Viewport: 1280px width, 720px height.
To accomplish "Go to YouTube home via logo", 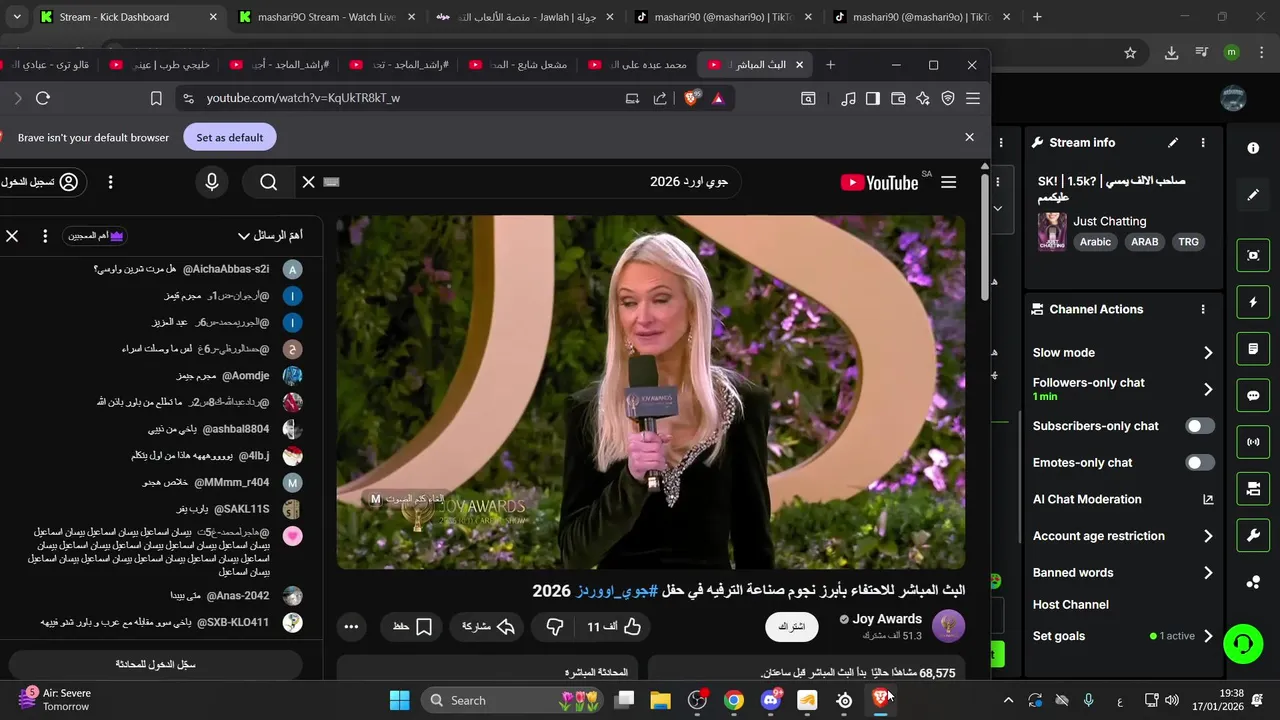I will tap(880, 182).
